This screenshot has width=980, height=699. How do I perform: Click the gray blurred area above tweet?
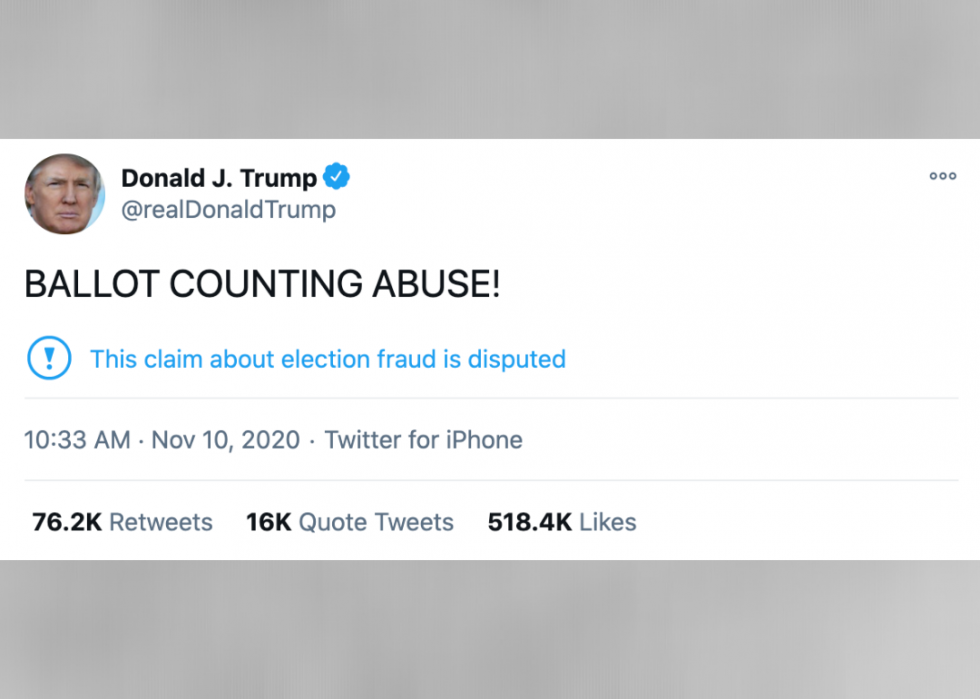click(490, 68)
